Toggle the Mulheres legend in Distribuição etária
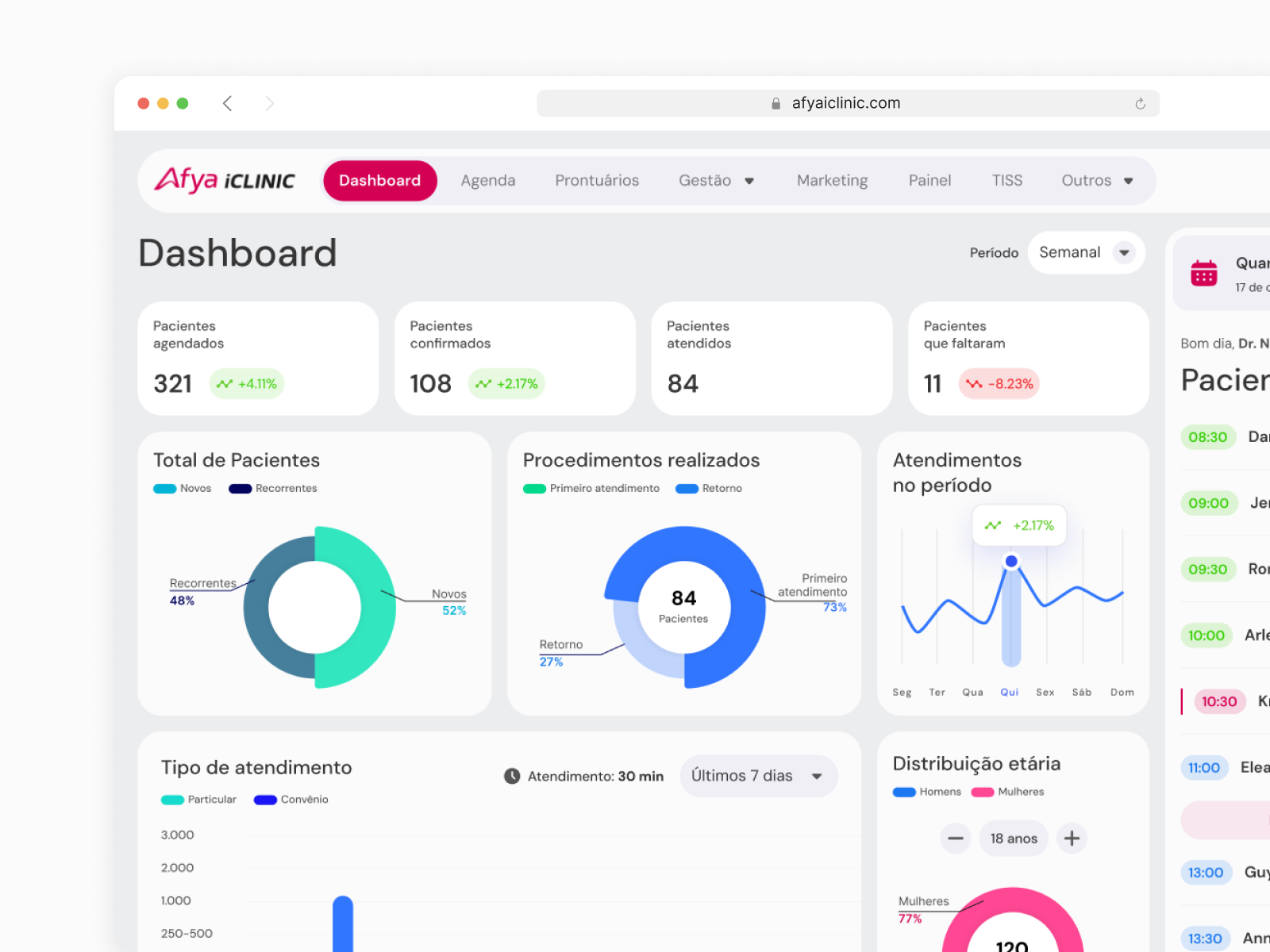Viewport: 1270px width, 952px height. (x=1006, y=791)
